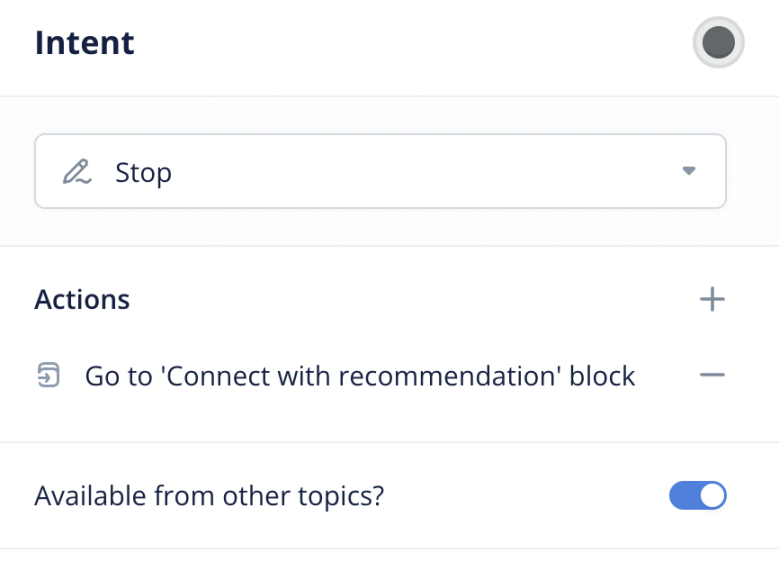Click the 'Intent' panel heading
This screenshot has height=562, width=779.
tap(84, 43)
